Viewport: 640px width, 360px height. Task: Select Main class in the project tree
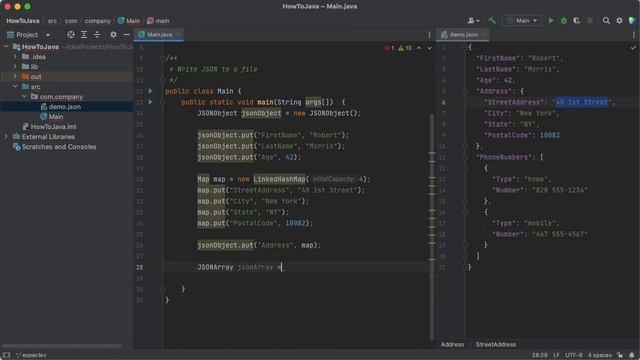click(x=56, y=117)
